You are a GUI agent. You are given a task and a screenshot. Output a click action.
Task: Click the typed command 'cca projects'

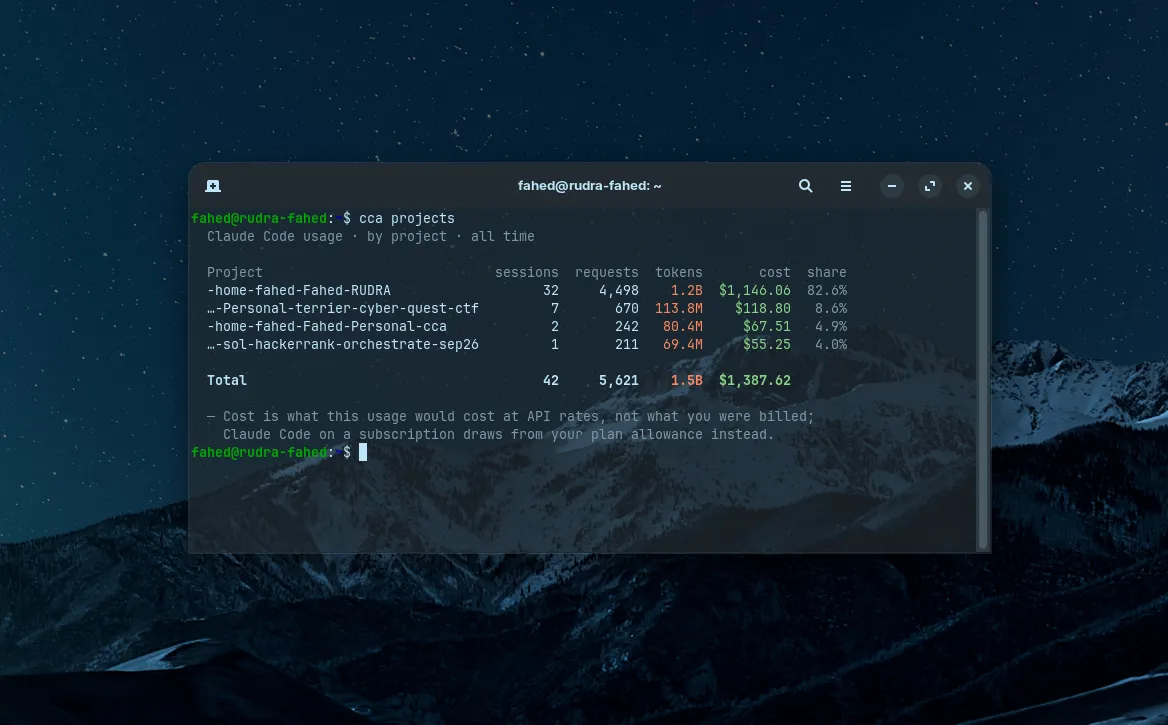407,218
